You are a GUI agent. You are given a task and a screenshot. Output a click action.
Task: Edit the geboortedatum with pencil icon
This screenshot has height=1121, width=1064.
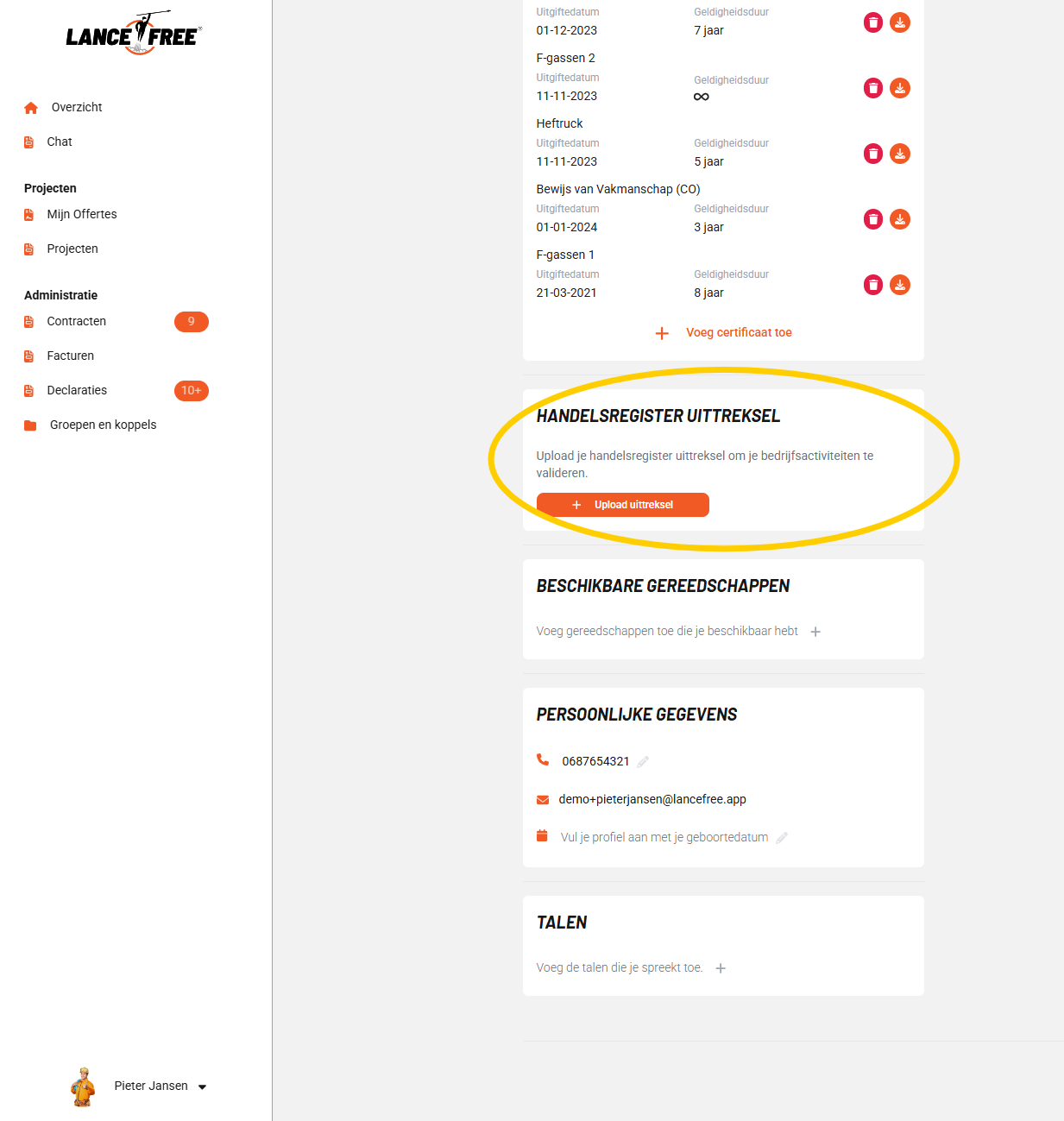tap(782, 838)
